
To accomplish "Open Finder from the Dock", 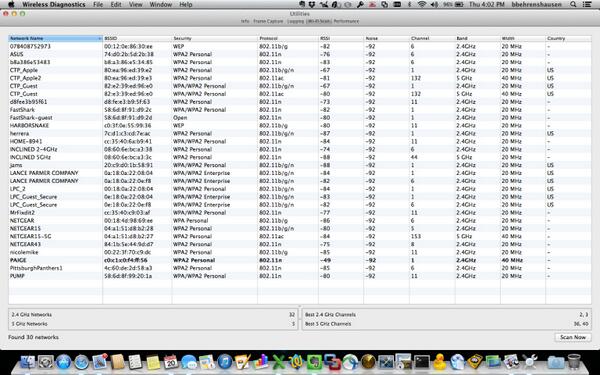I will [x=28, y=362].
